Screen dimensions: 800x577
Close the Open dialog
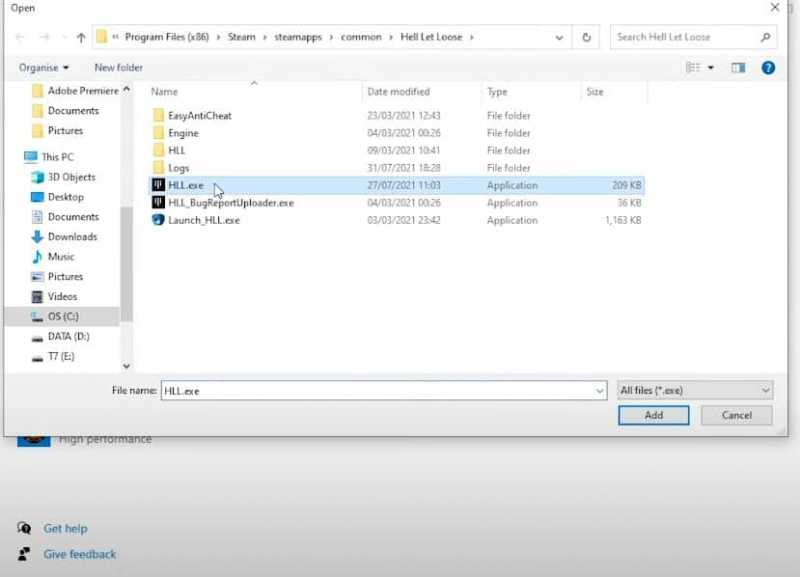click(x=774, y=8)
